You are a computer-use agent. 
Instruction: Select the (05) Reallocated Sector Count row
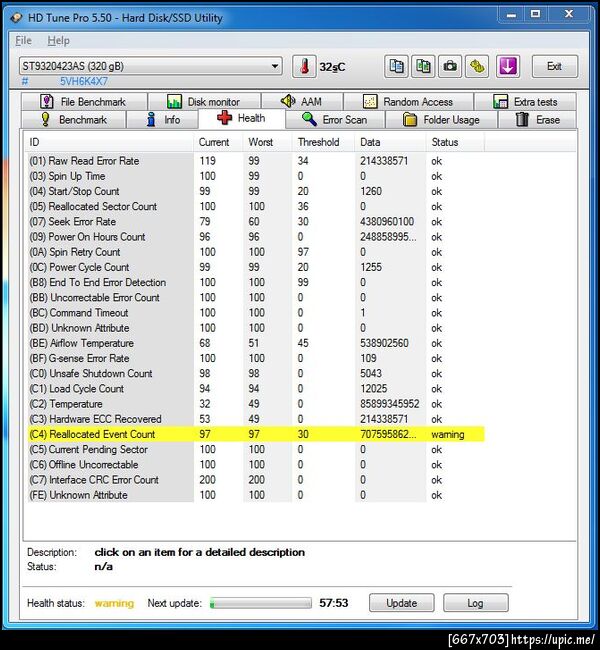[x=256, y=206]
